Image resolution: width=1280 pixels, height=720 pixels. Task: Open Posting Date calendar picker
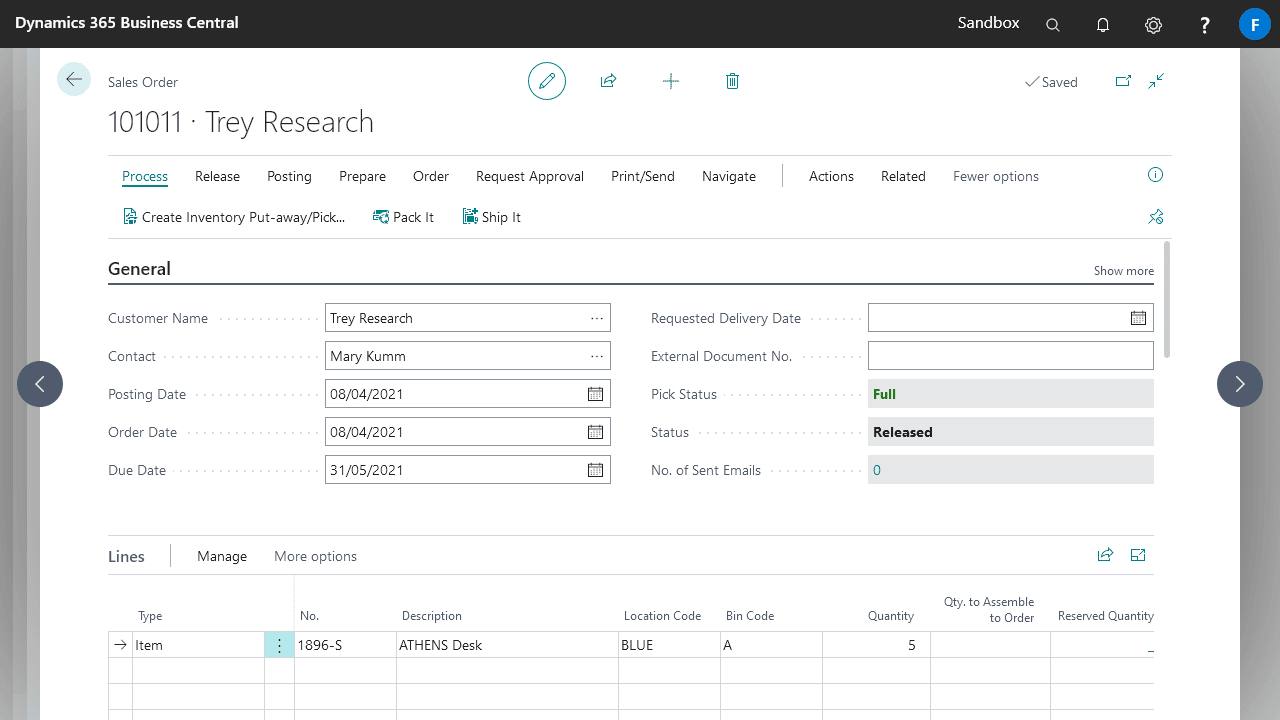[595, 394]
